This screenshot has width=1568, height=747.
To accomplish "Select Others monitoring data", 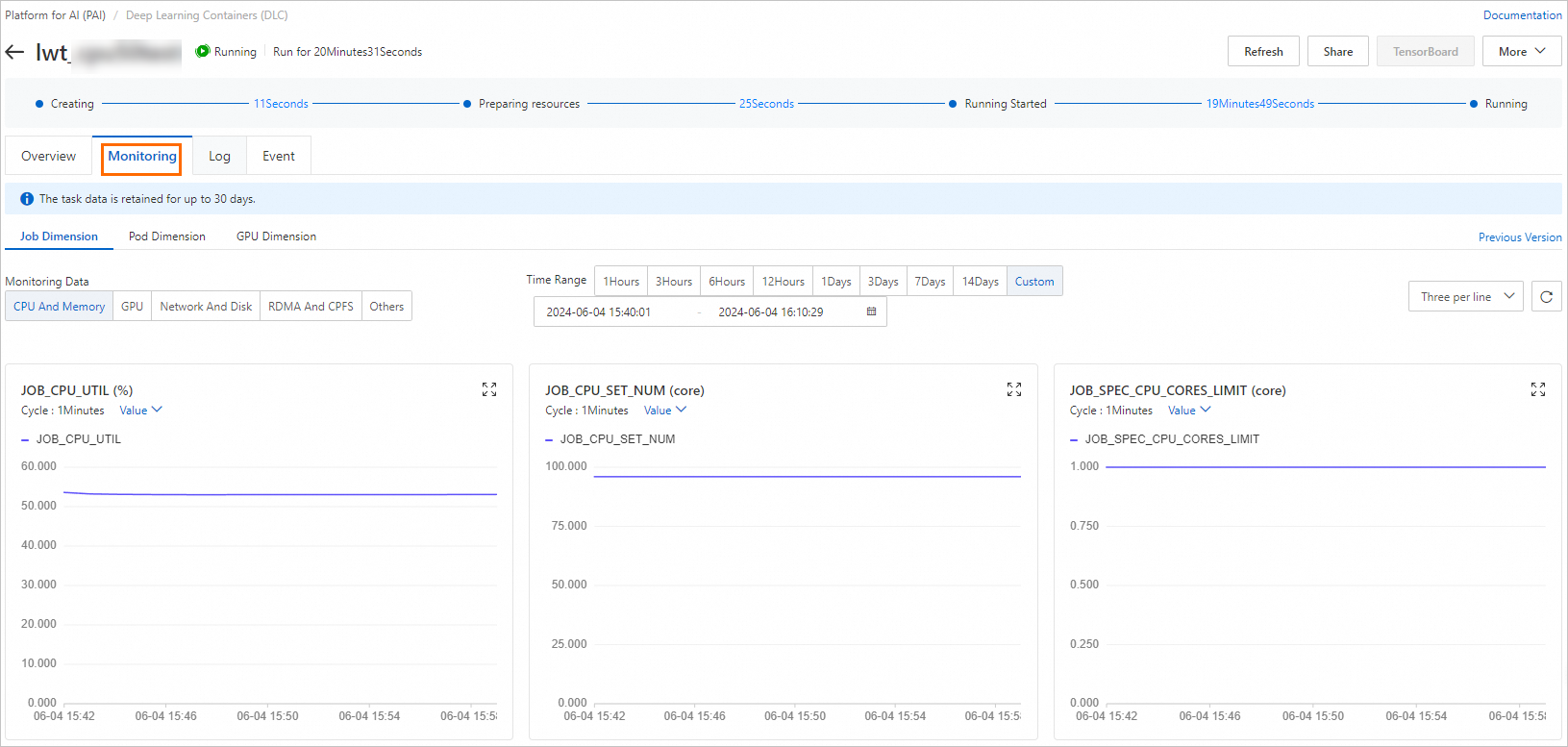I will point(386,307).
